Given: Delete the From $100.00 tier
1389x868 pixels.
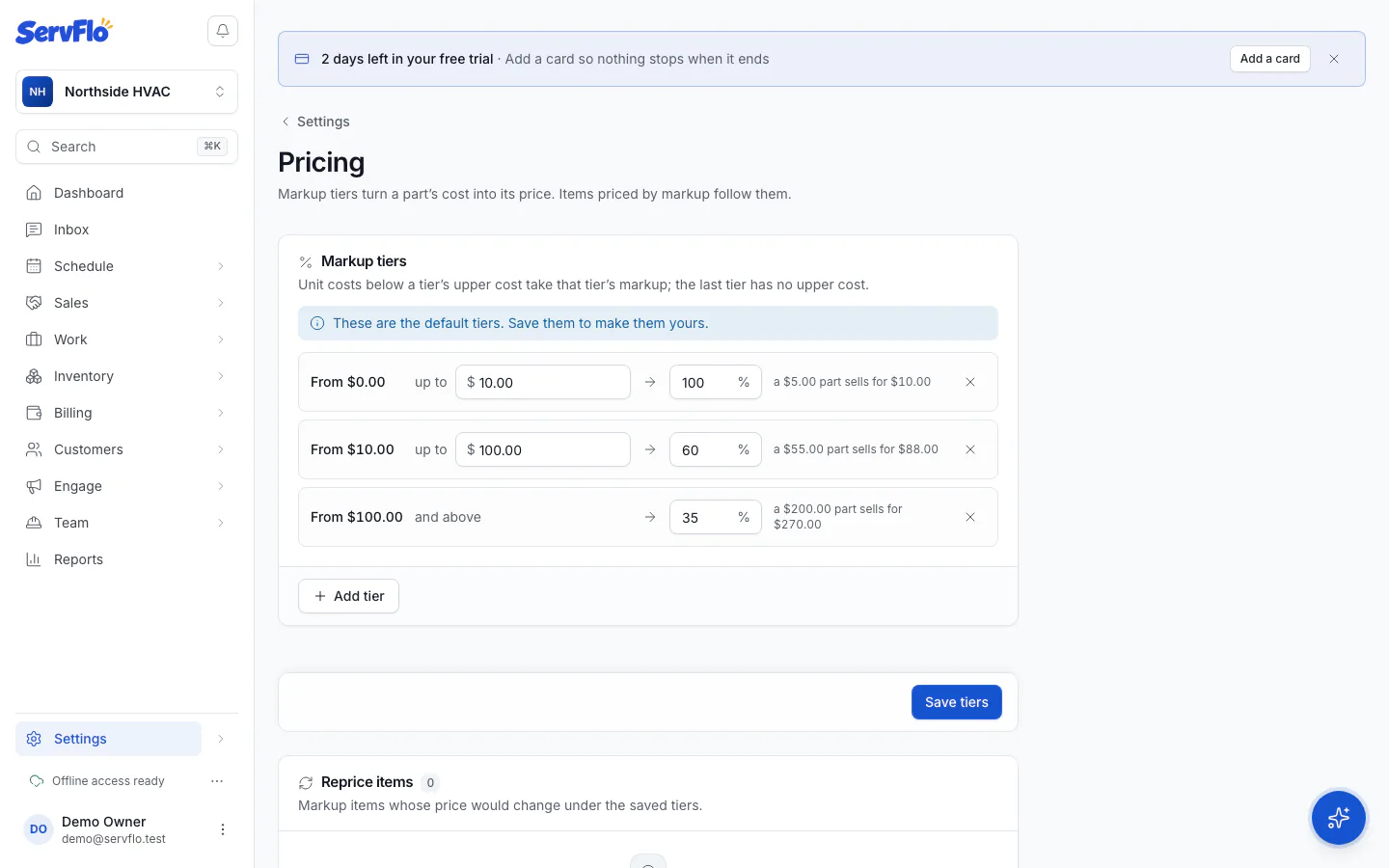Looking at the screenshot, I should click(x=970, y=517).
